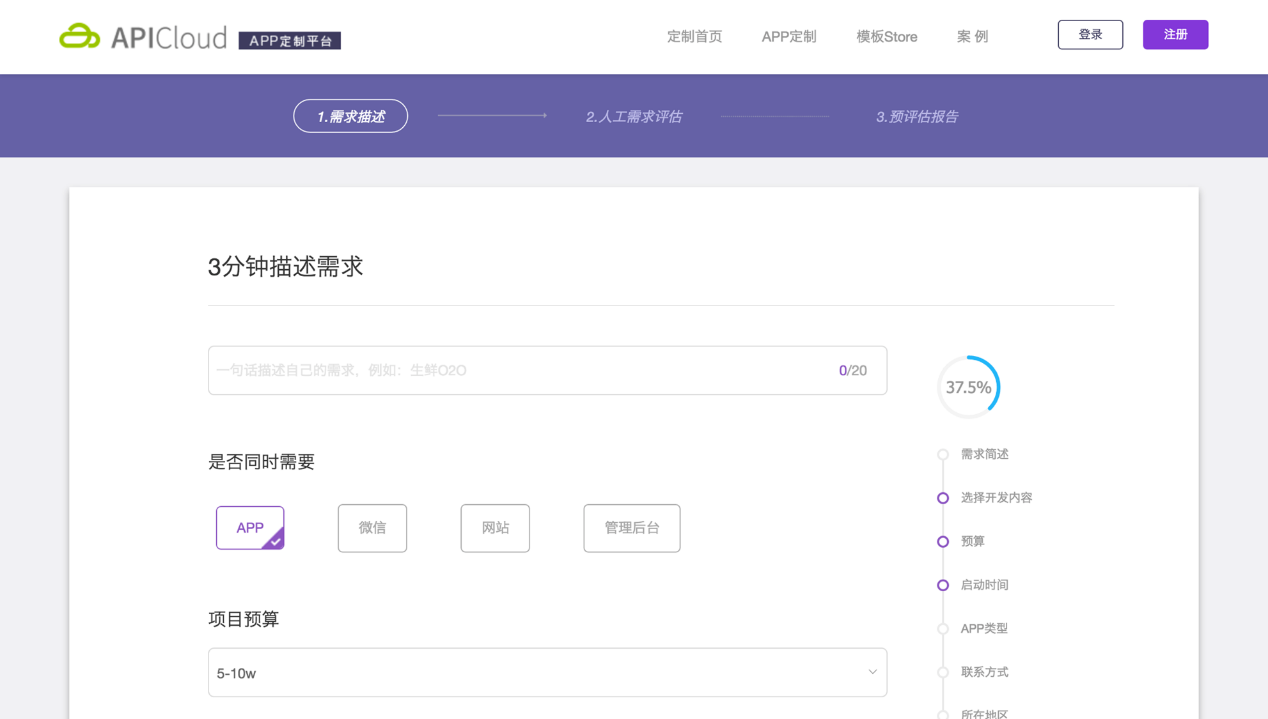The width and height of the screenshot is (1268, 719).
Task: Open the 案例 menu item
Action: point(972,36)
